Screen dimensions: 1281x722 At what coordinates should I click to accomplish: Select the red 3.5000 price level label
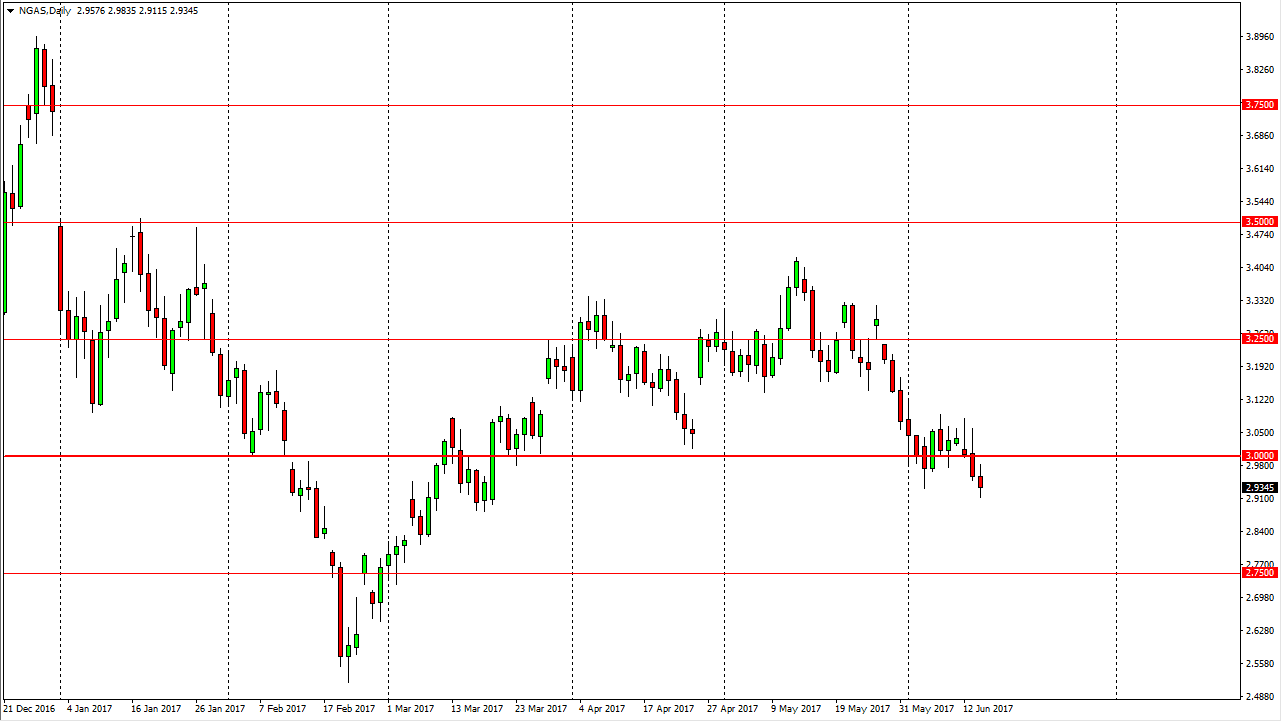(x=1259, y=222)
